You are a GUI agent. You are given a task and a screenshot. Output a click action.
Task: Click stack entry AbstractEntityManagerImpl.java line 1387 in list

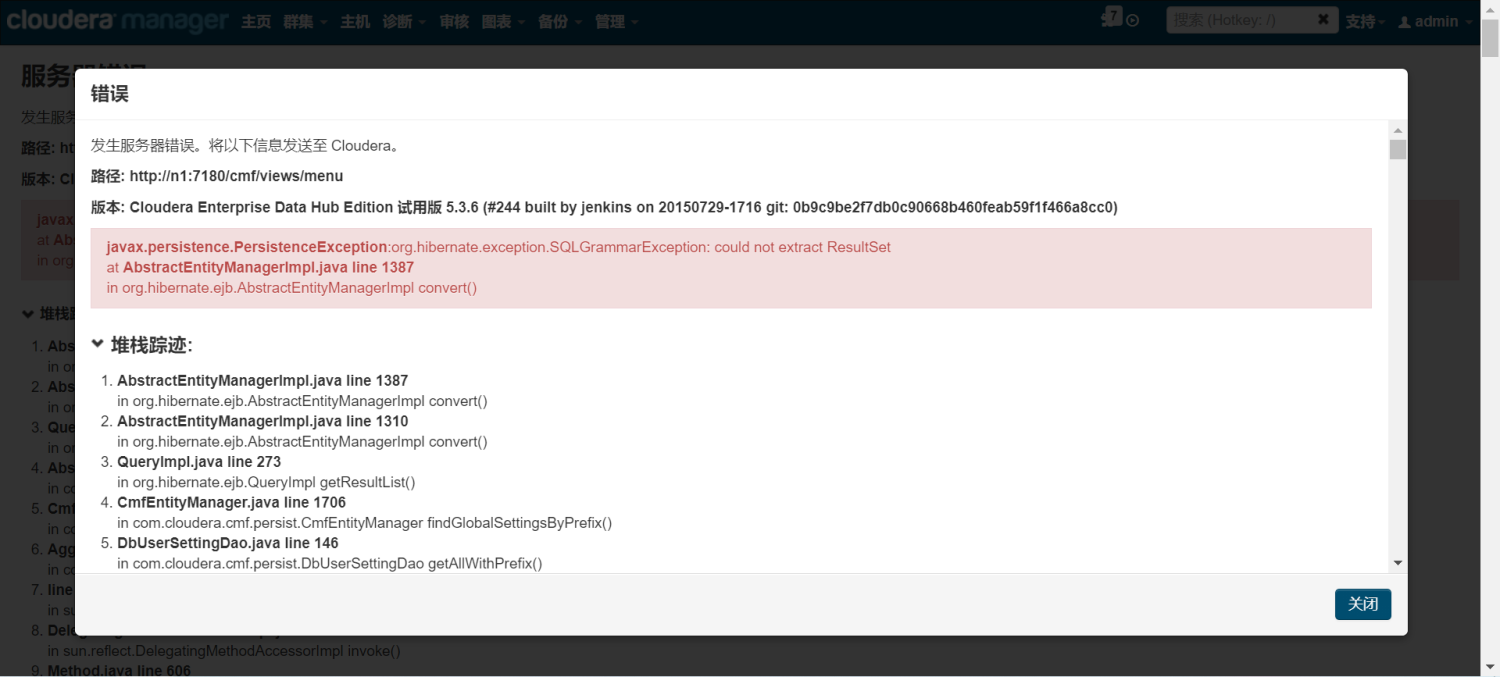(262, 381)
